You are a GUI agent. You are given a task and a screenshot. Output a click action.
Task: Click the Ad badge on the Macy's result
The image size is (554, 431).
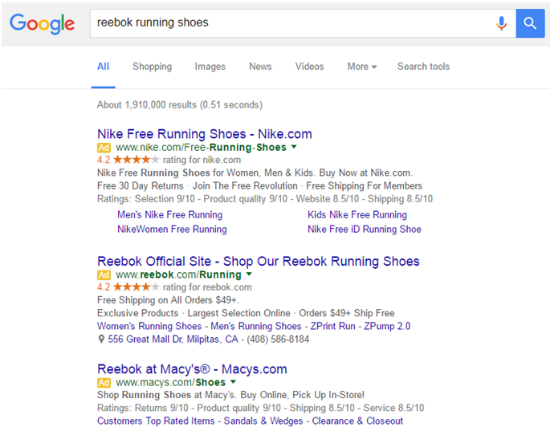[x=104, y=382]
